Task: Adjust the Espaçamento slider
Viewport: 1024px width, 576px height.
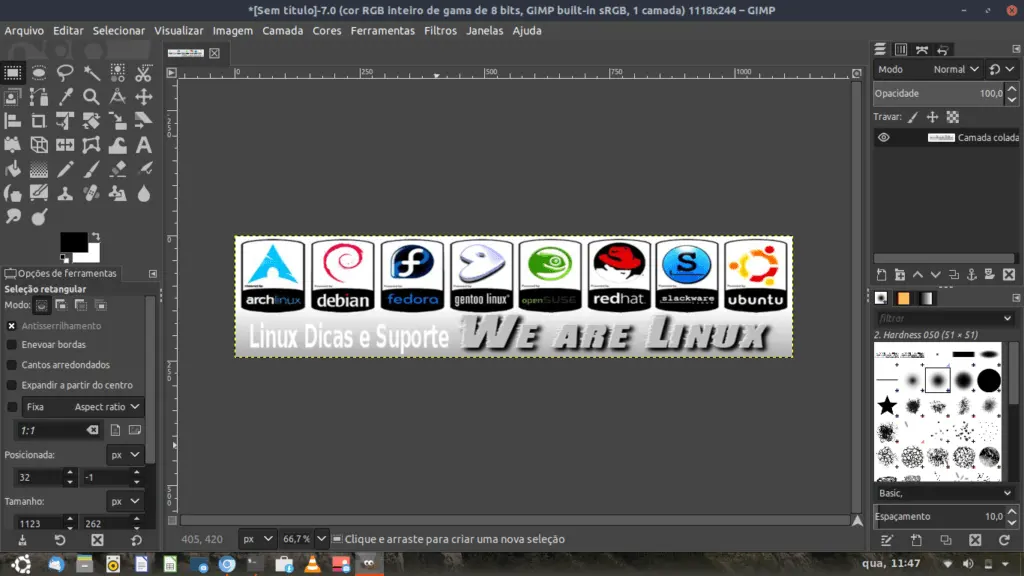Action: [x=939, y=516]
